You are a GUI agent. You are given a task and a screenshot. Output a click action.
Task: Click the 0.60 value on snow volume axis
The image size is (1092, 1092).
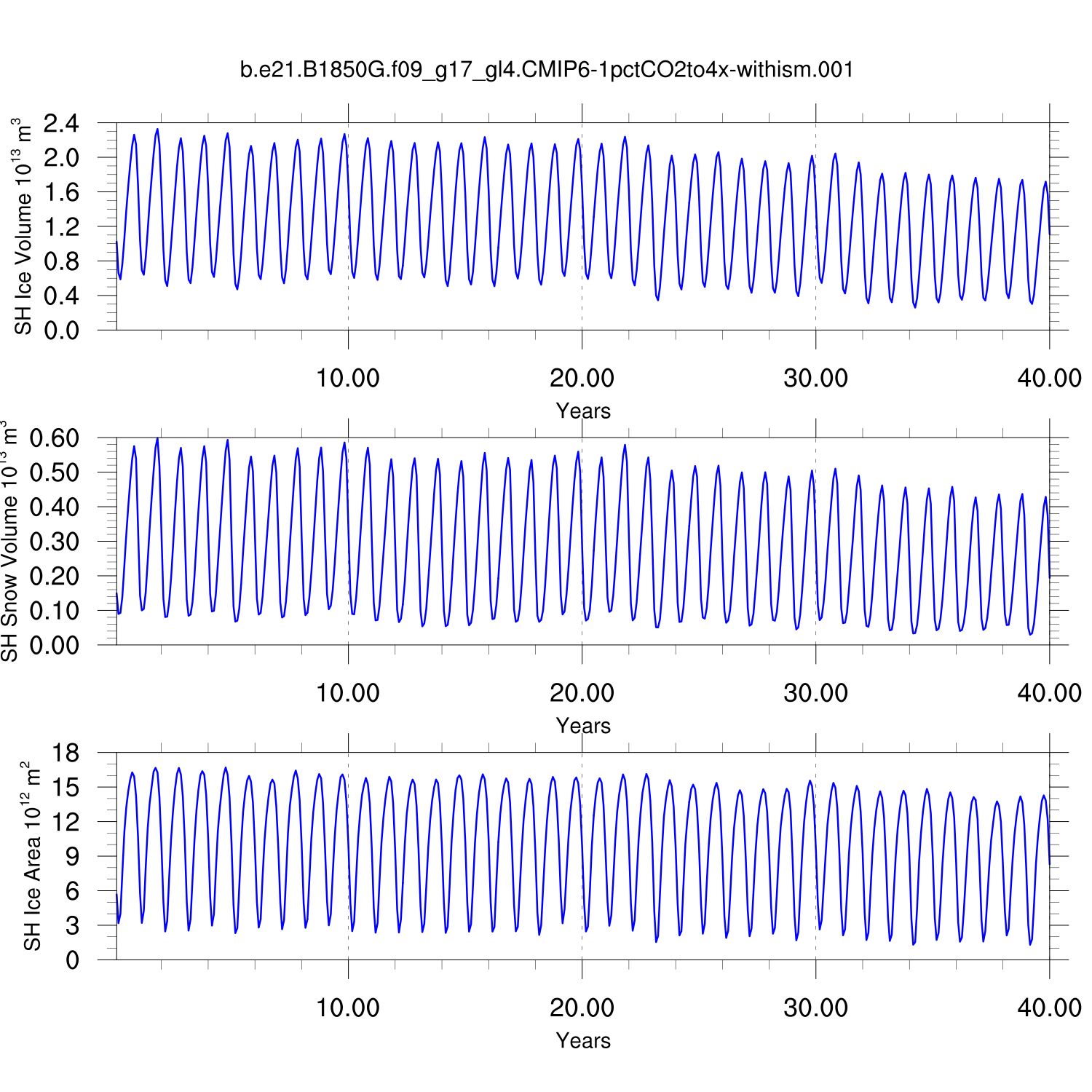click(x=54, y=438)
